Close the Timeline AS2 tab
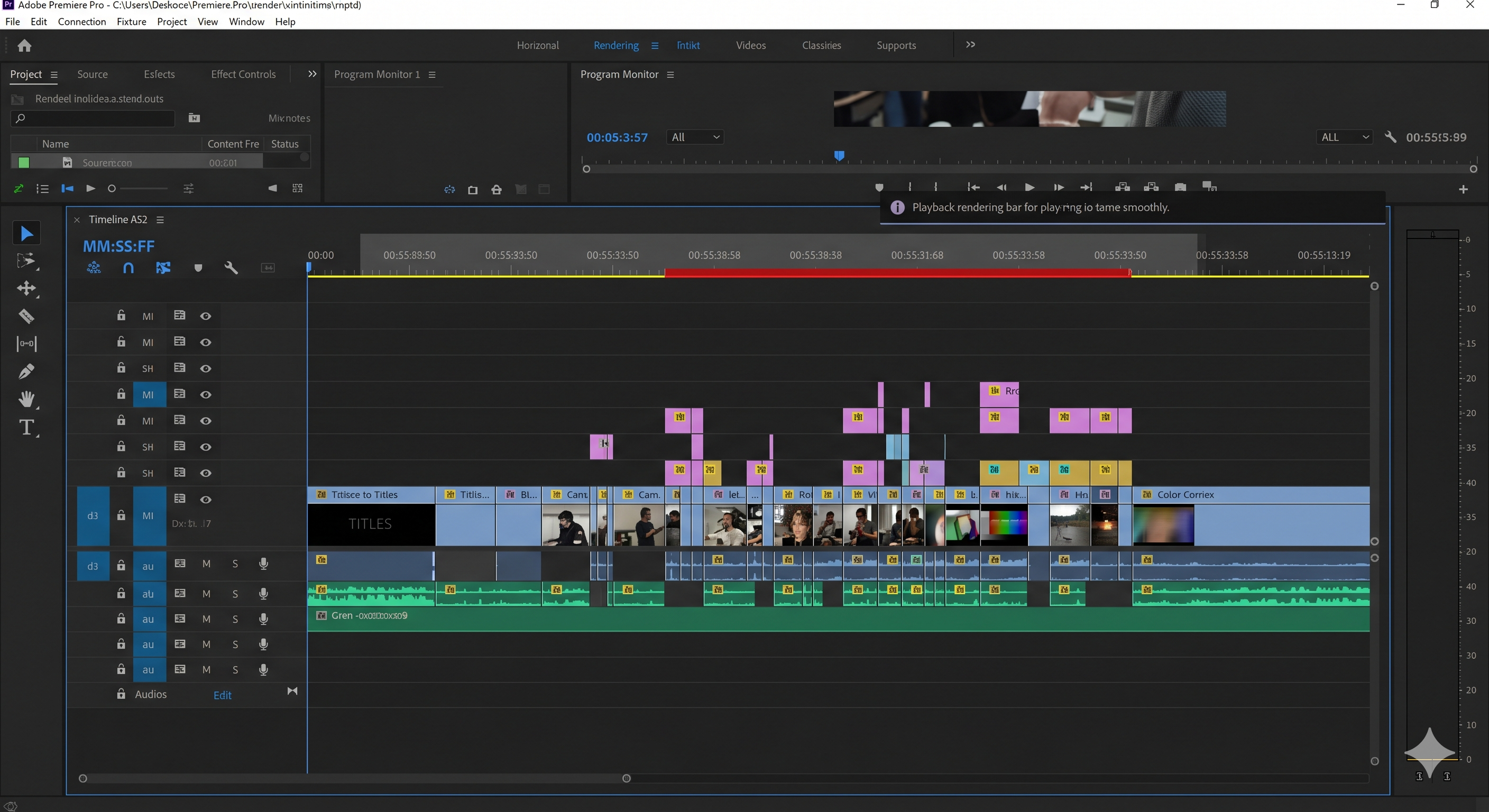 tap(76, 219)
